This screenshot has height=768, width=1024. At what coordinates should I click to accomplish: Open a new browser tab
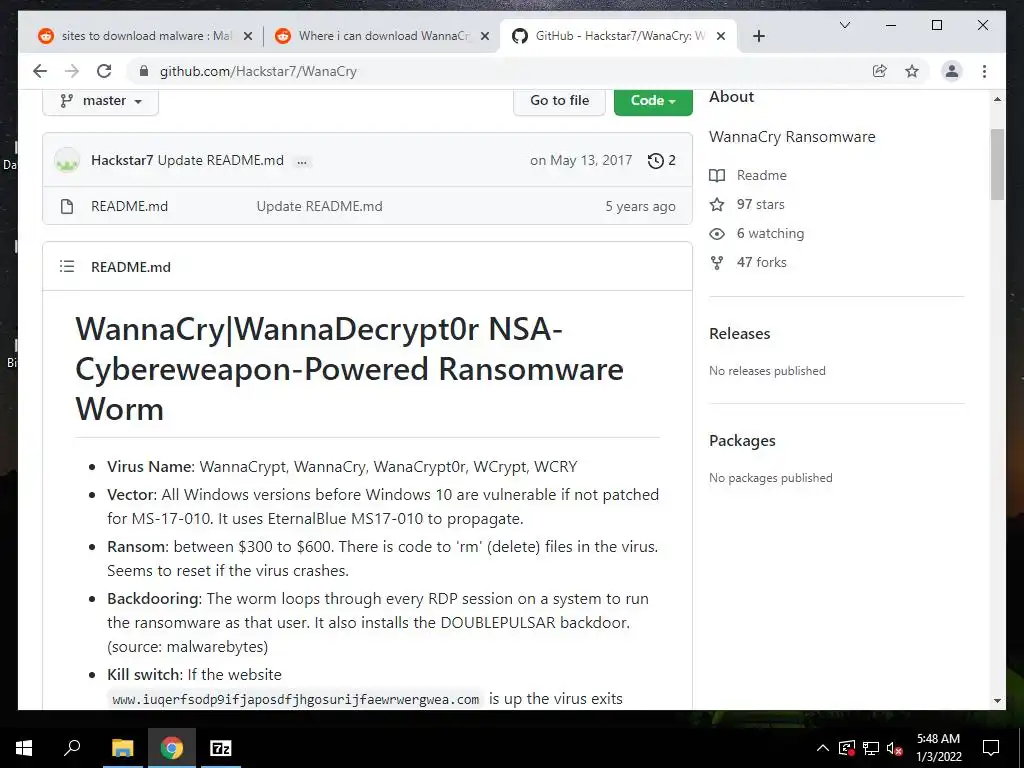point(758,36)
